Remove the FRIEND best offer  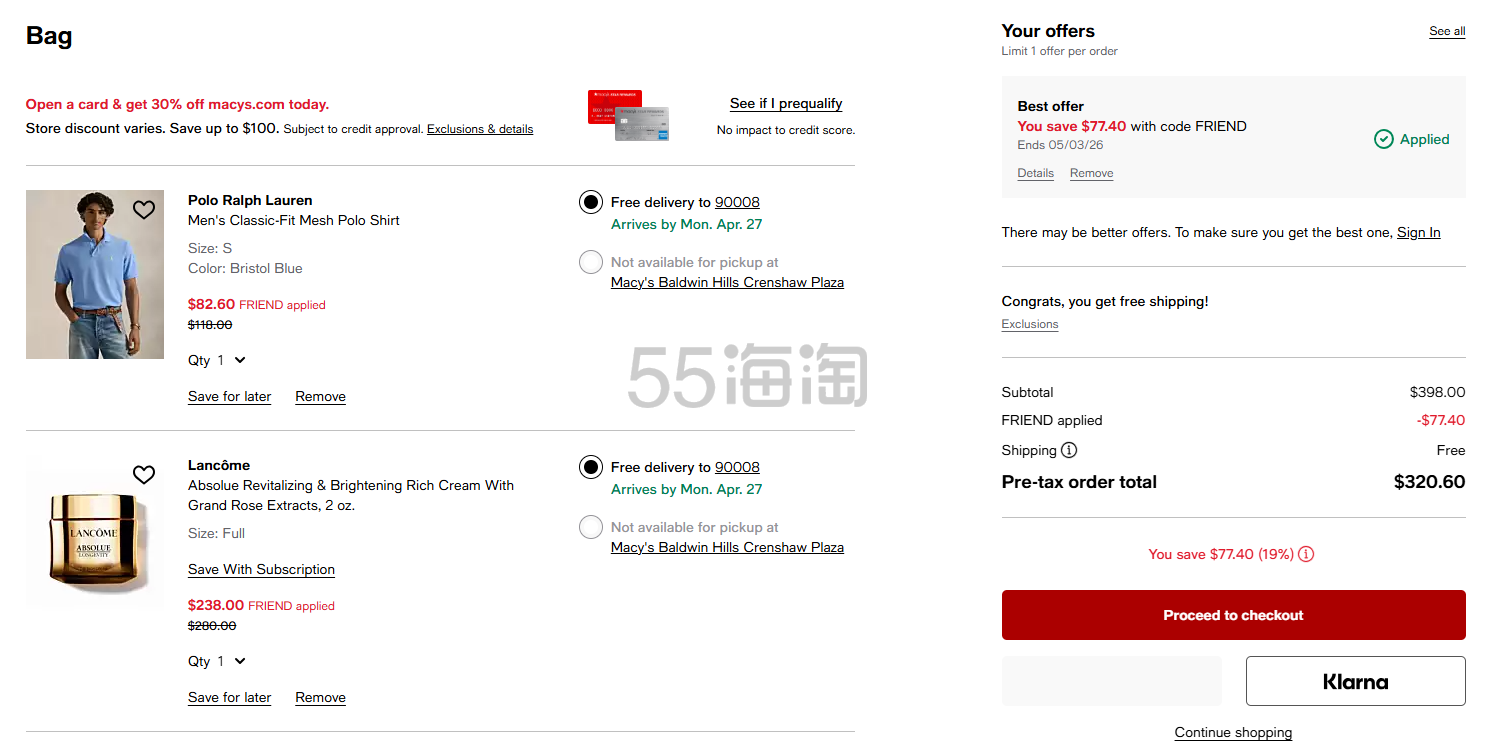tap(1091, 173)
